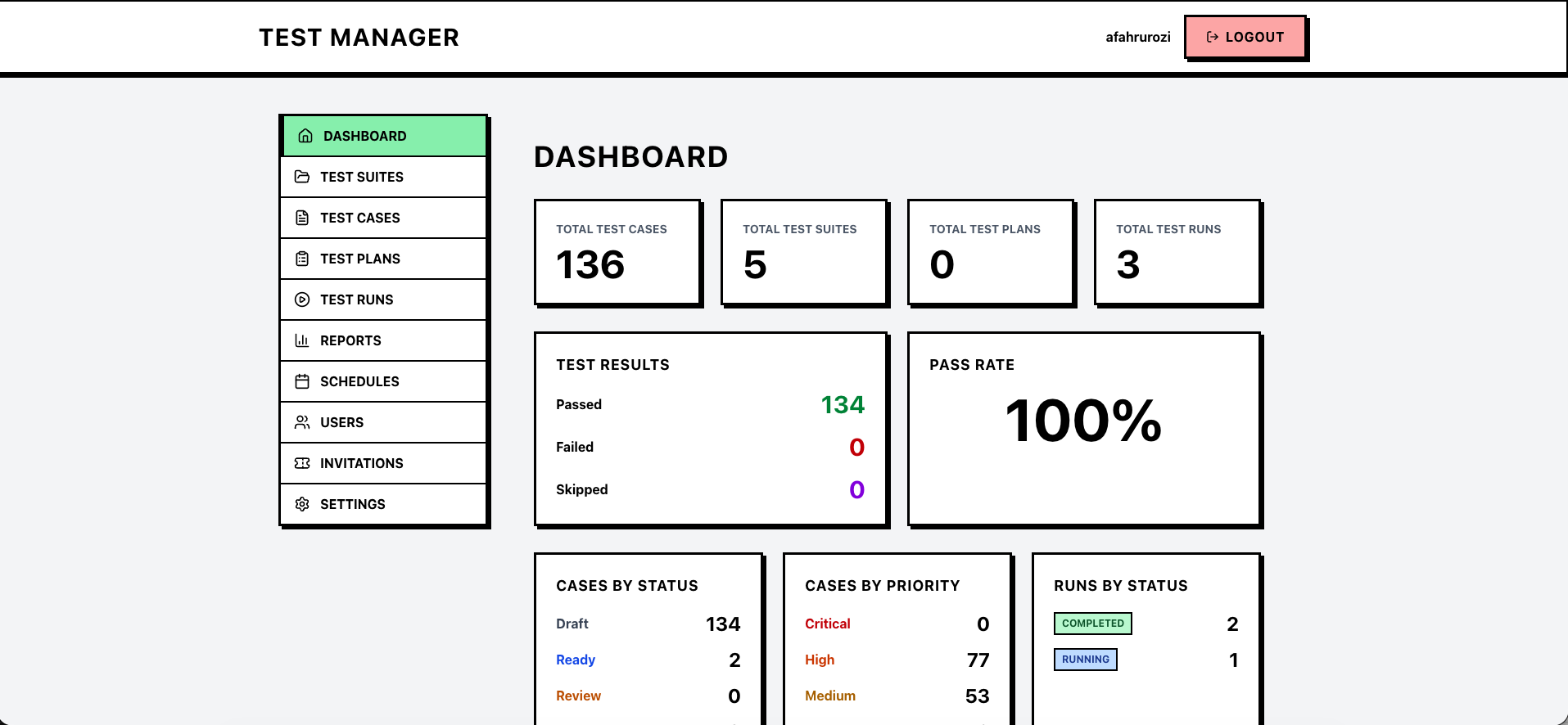Viewport: 1568px width, 725px height.
Task: Click the Passed count 134
Action: pyautogui.click(x=843, y=404)
